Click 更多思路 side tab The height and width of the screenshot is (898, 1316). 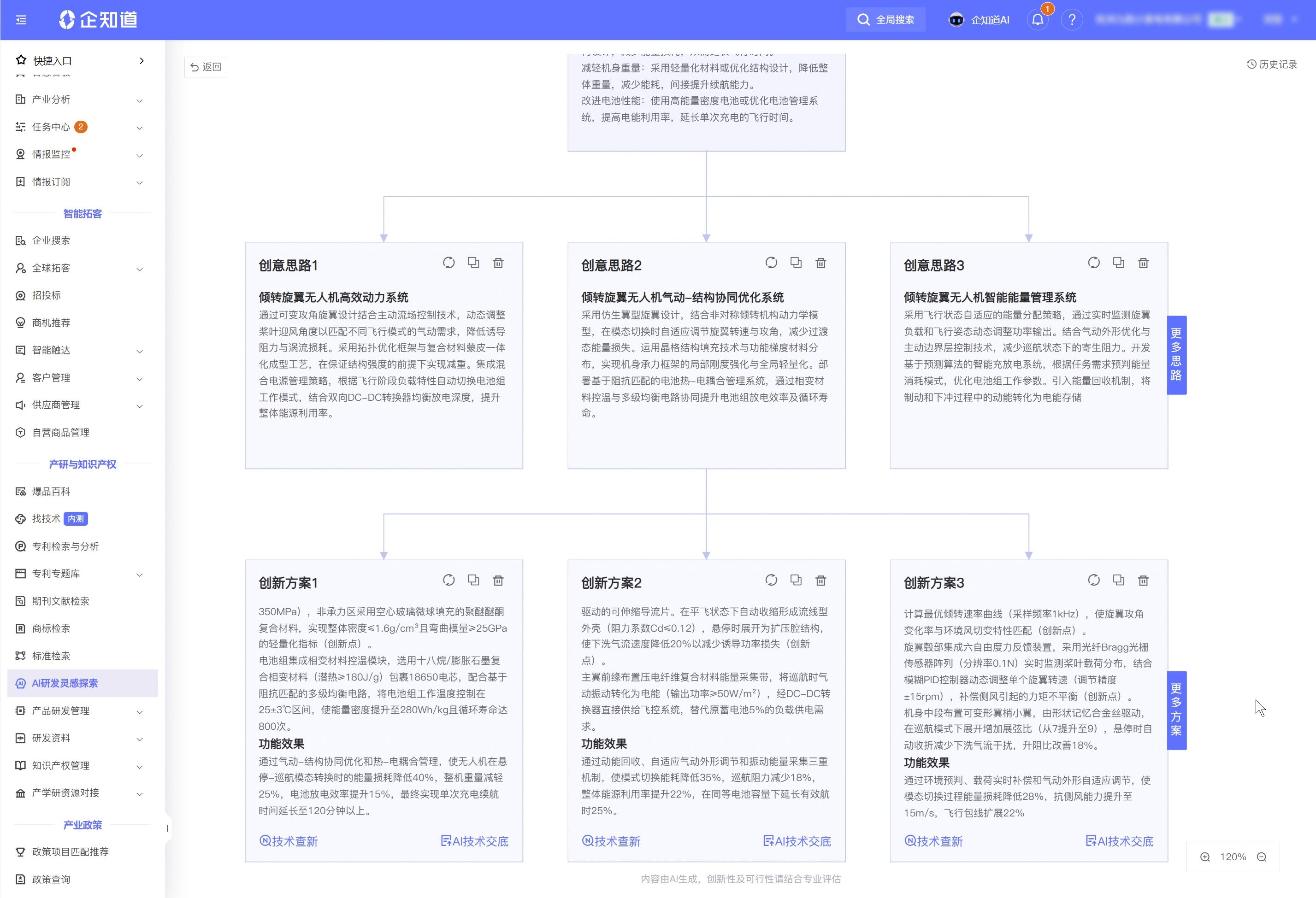(1176, 354)
